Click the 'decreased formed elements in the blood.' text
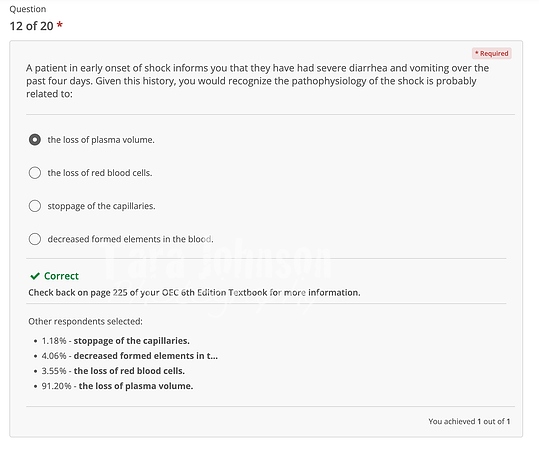This screenshot has width=539, height=450. [x=130, y=239]
